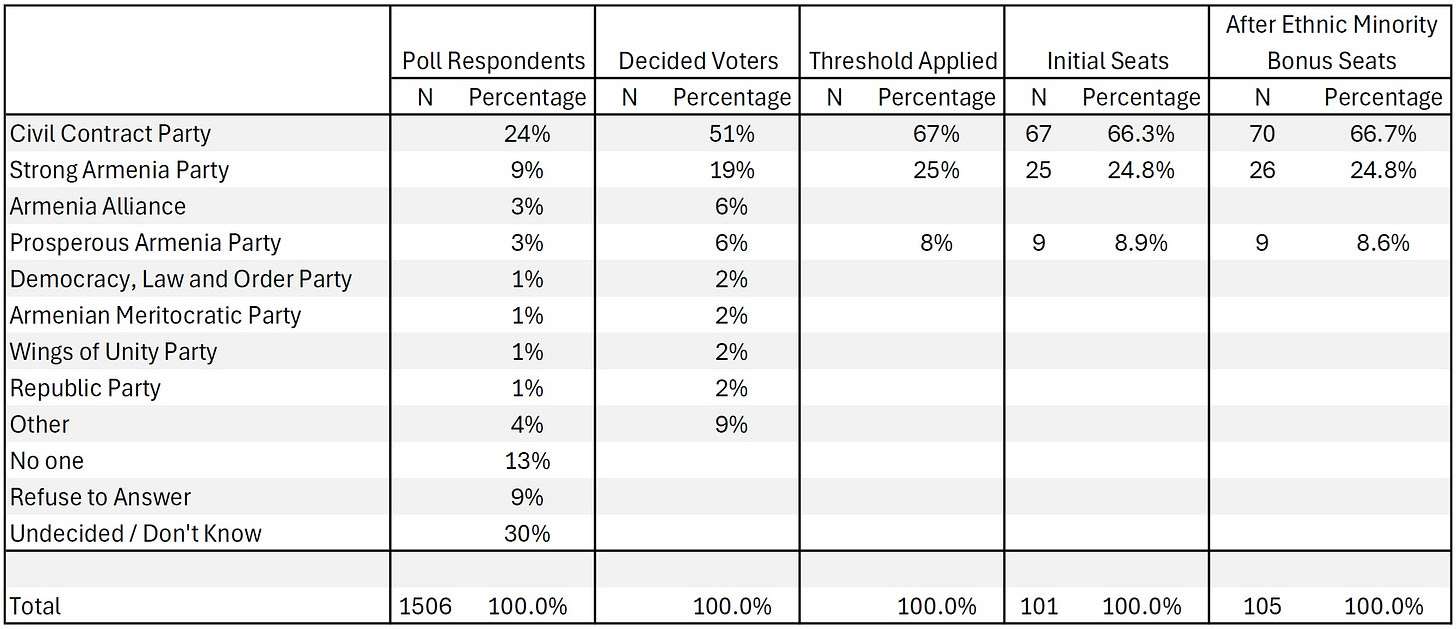This screenshot has width=1456, height=629.
Task: Select the Strong Armenia Party row label
Action: (119, 170)
